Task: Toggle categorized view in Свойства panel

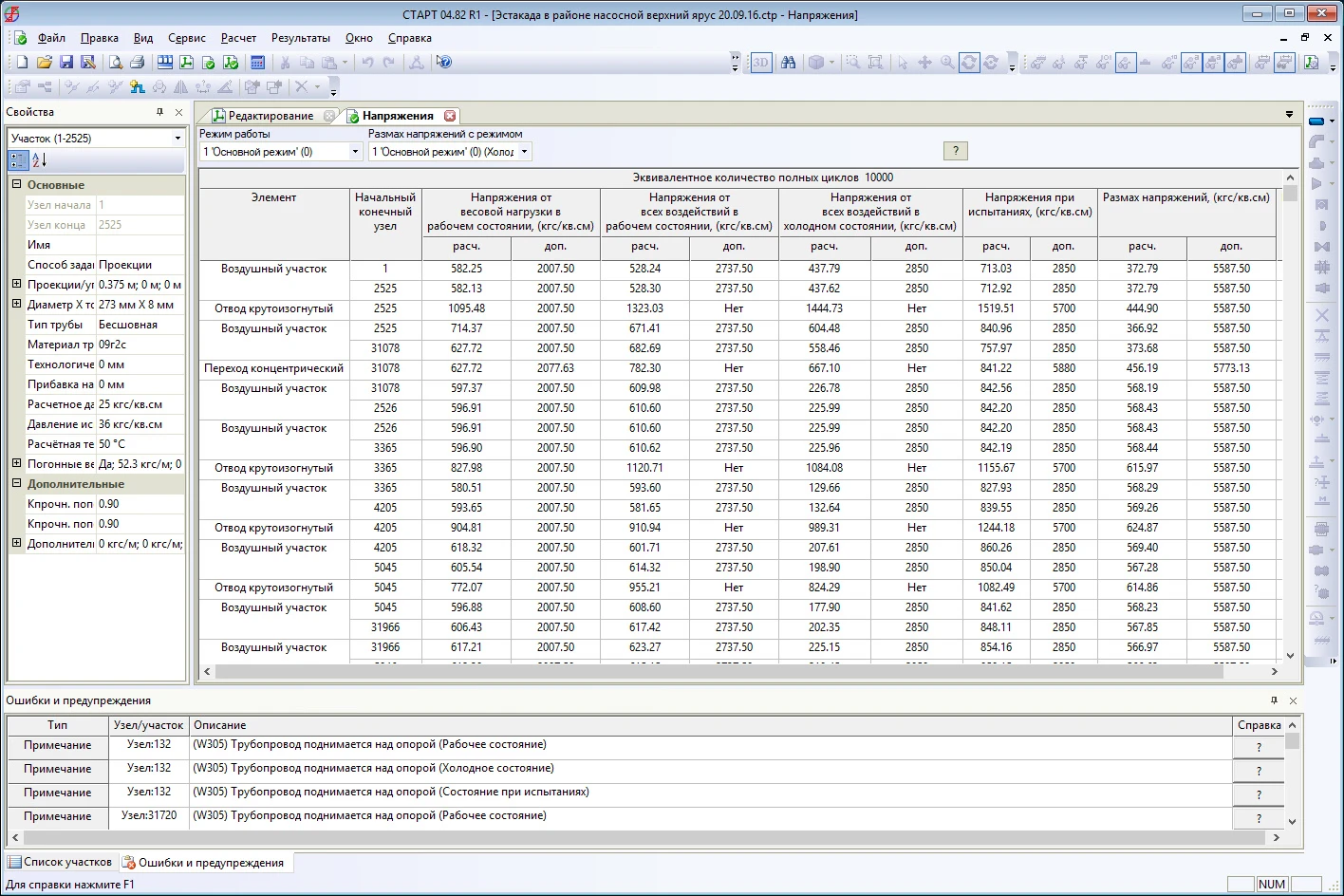Action: coord(18,160)
